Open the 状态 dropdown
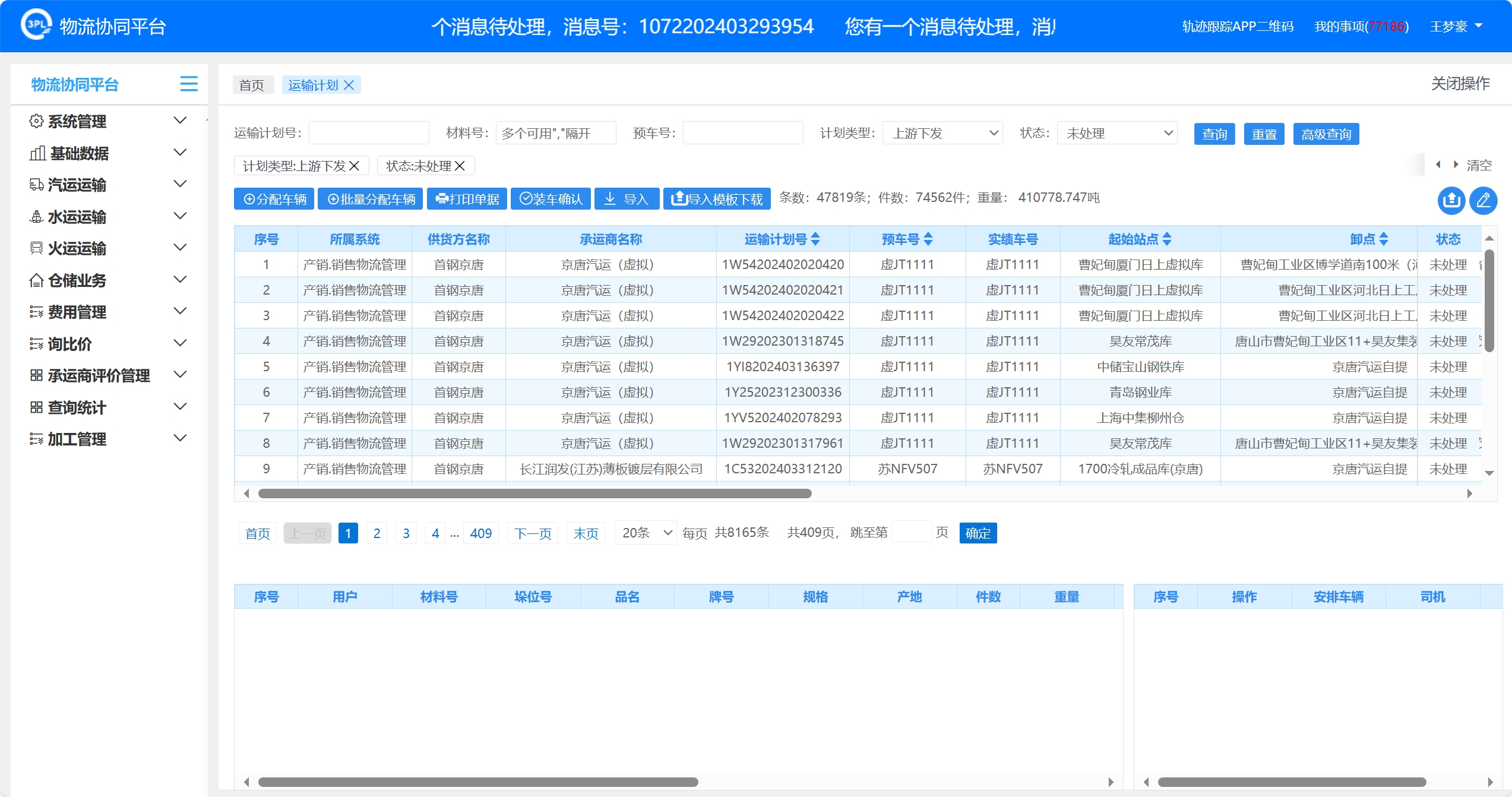1512x797 pixels. coord(1117,133)
